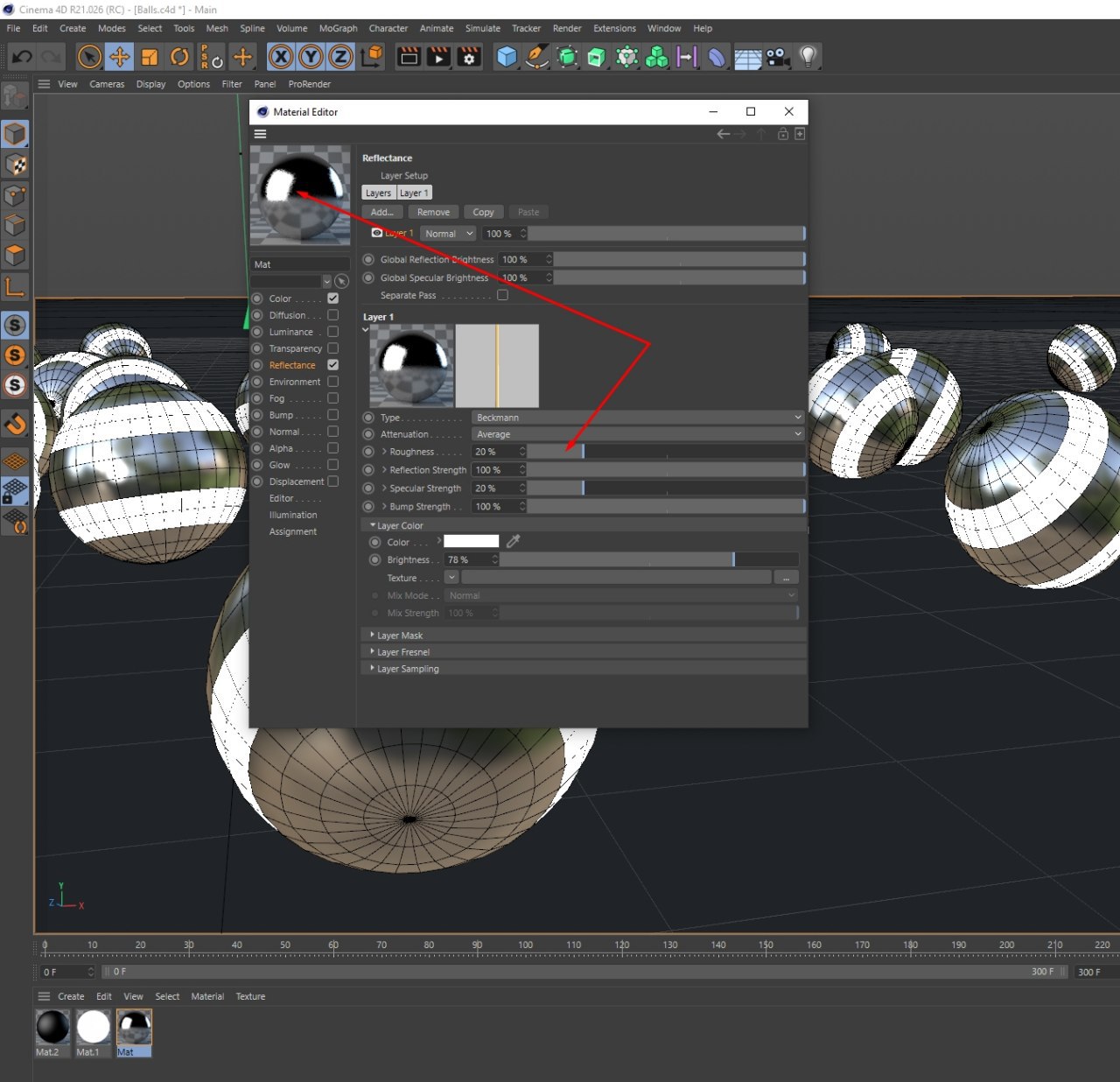This screenshot has height=1082, width=1120.
Task: Open the Type Beckmann dropdown
Action: tap(637, 418)
